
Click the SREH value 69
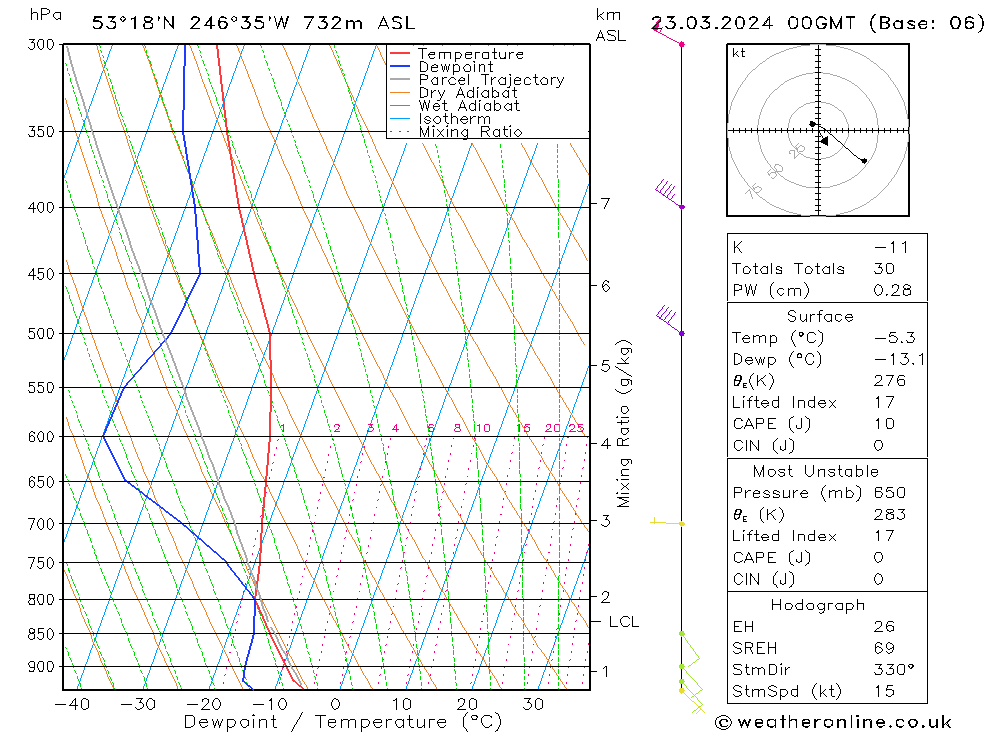(x=885, y=649)
